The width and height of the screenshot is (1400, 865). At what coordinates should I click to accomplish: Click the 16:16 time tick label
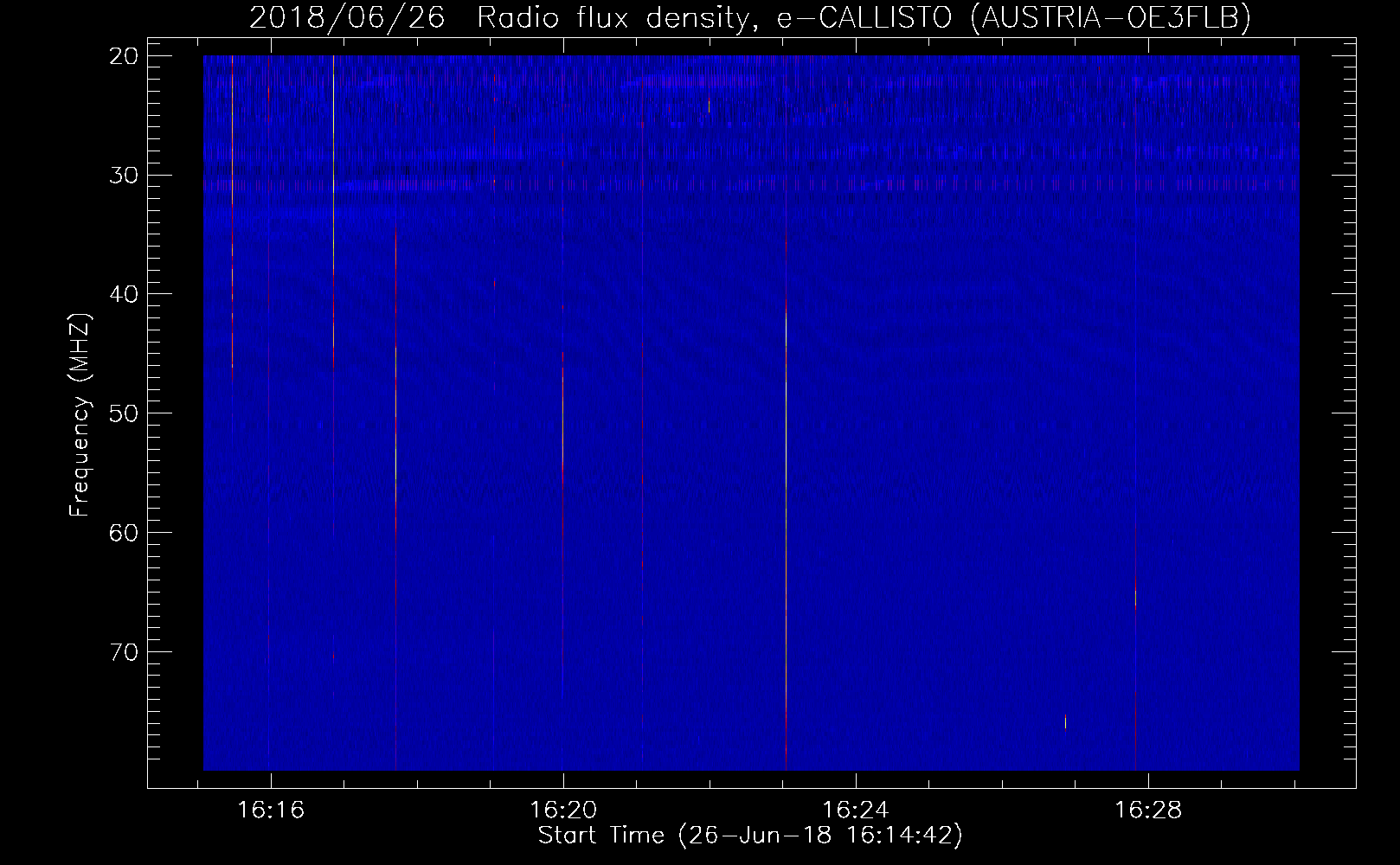pyautogui.click(x=272, y=811)
